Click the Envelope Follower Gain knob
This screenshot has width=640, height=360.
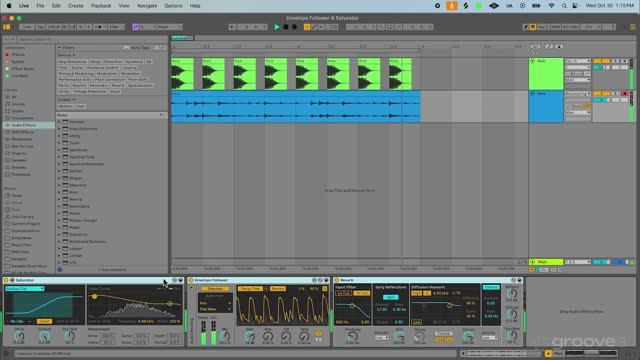coord(249,336)
